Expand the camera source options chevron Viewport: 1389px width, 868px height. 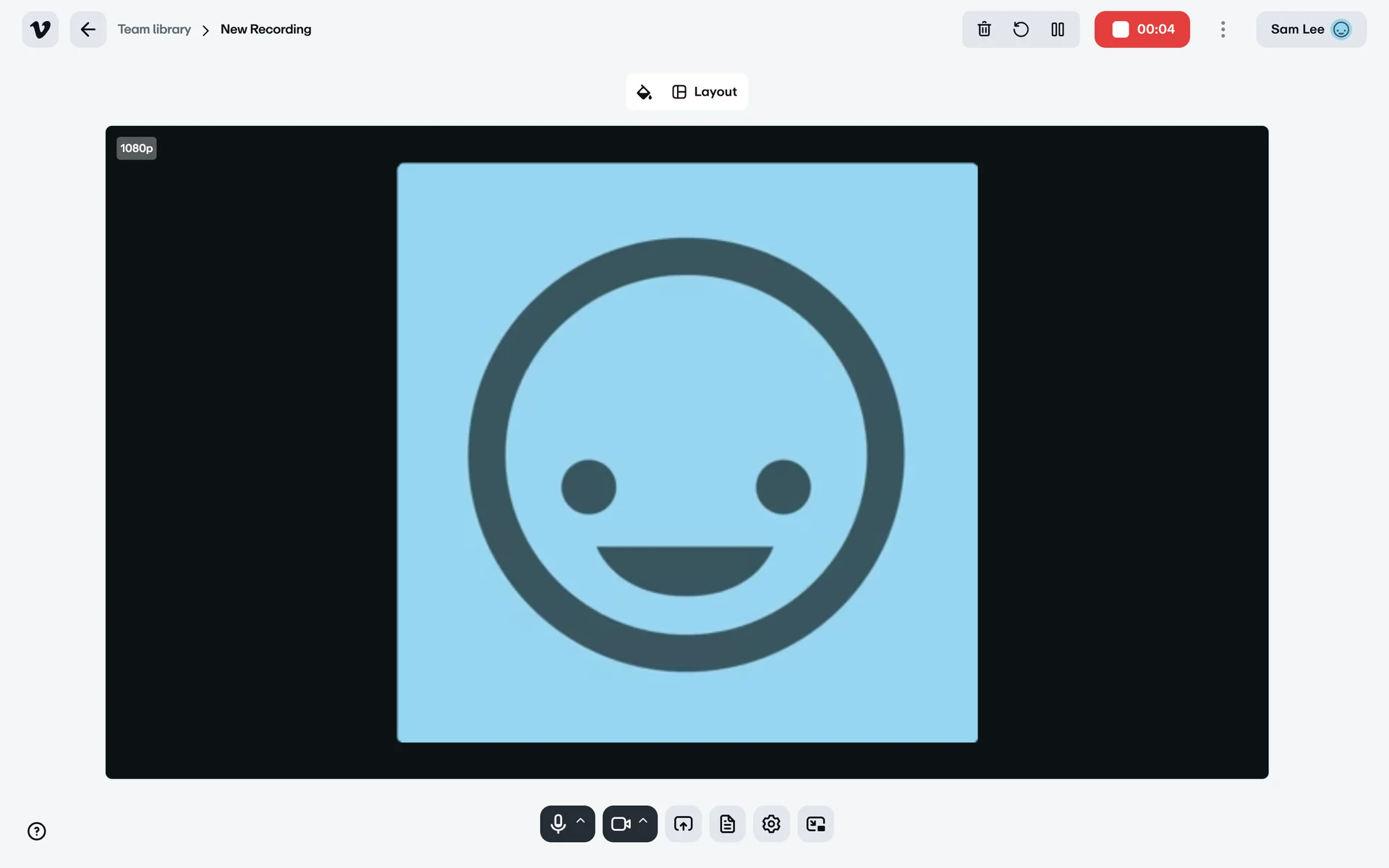click(x=643, y=822)
